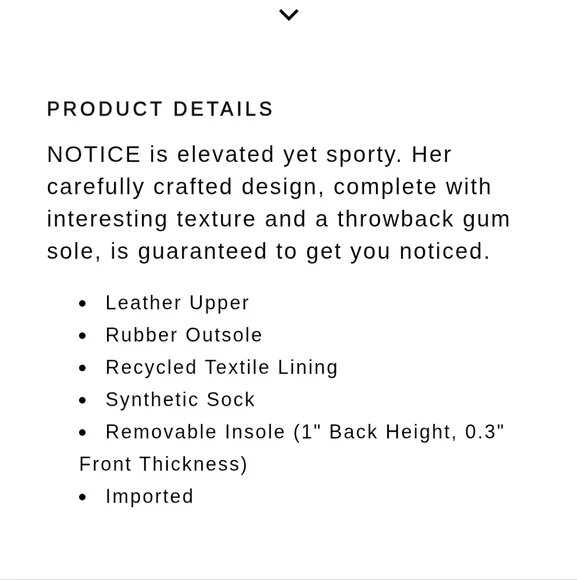The height and width of the screenshot is (580, 577).
Task: Click the bullet point beside Imported
Action: pyautogui.click(x=82, y=497)
